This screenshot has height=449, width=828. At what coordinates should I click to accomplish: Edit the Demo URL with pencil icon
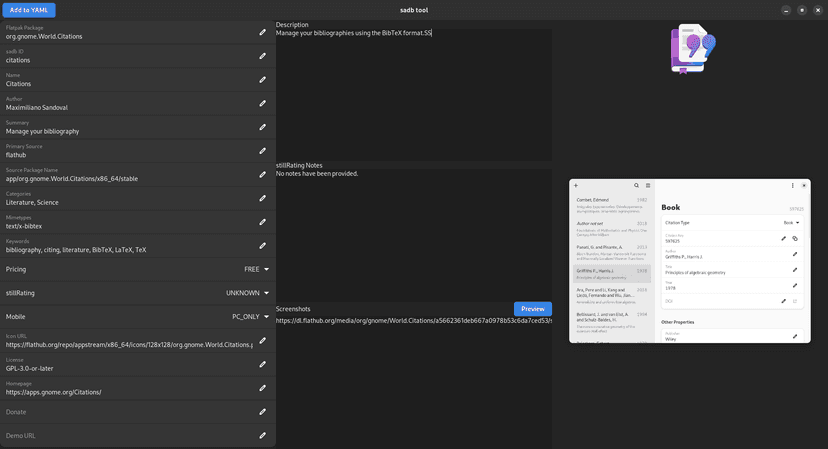pos(263,435)
